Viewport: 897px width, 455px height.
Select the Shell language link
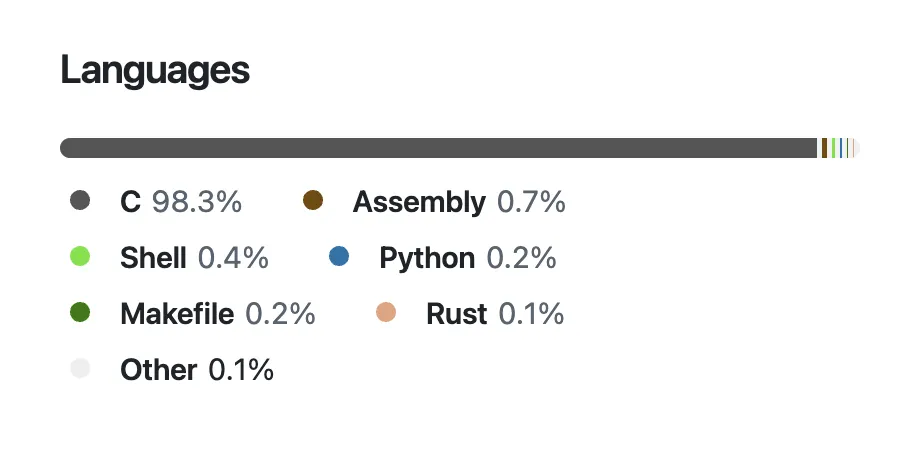(x=153, y=258)
